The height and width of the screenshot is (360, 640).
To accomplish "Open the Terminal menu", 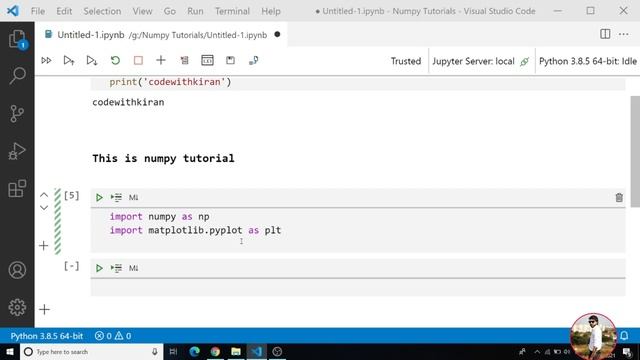I will click(x=232, y=11).
